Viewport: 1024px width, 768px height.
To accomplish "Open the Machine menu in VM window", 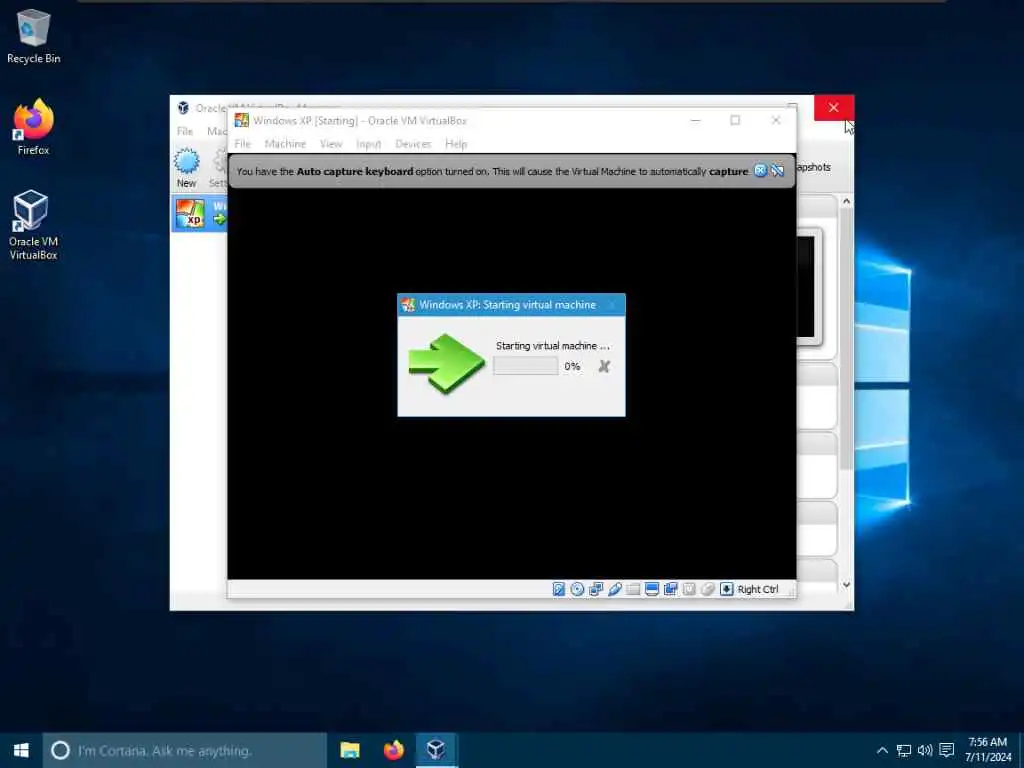I will (x=285, y=144).
